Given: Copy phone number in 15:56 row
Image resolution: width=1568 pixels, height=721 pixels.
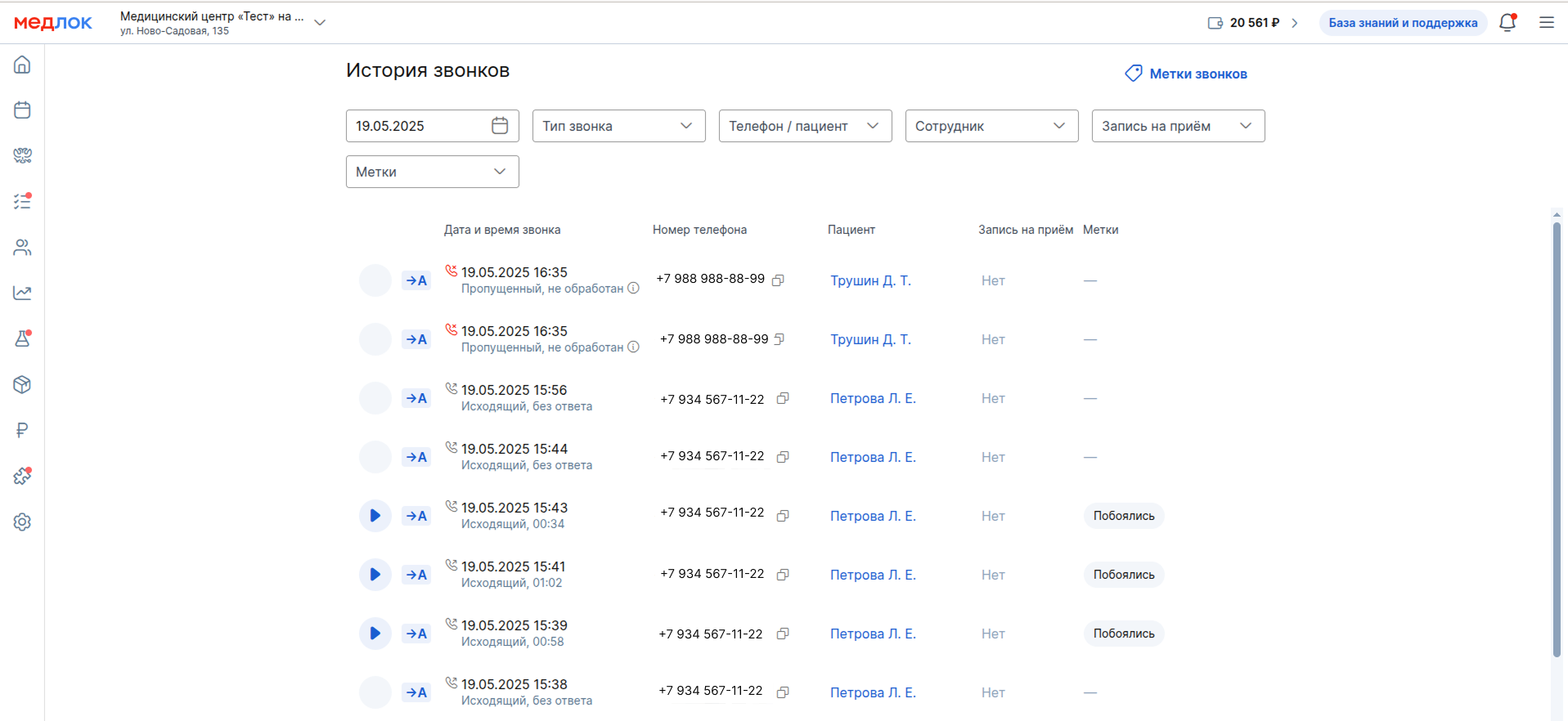Looking at the screenshot, I should click(783, 398).
